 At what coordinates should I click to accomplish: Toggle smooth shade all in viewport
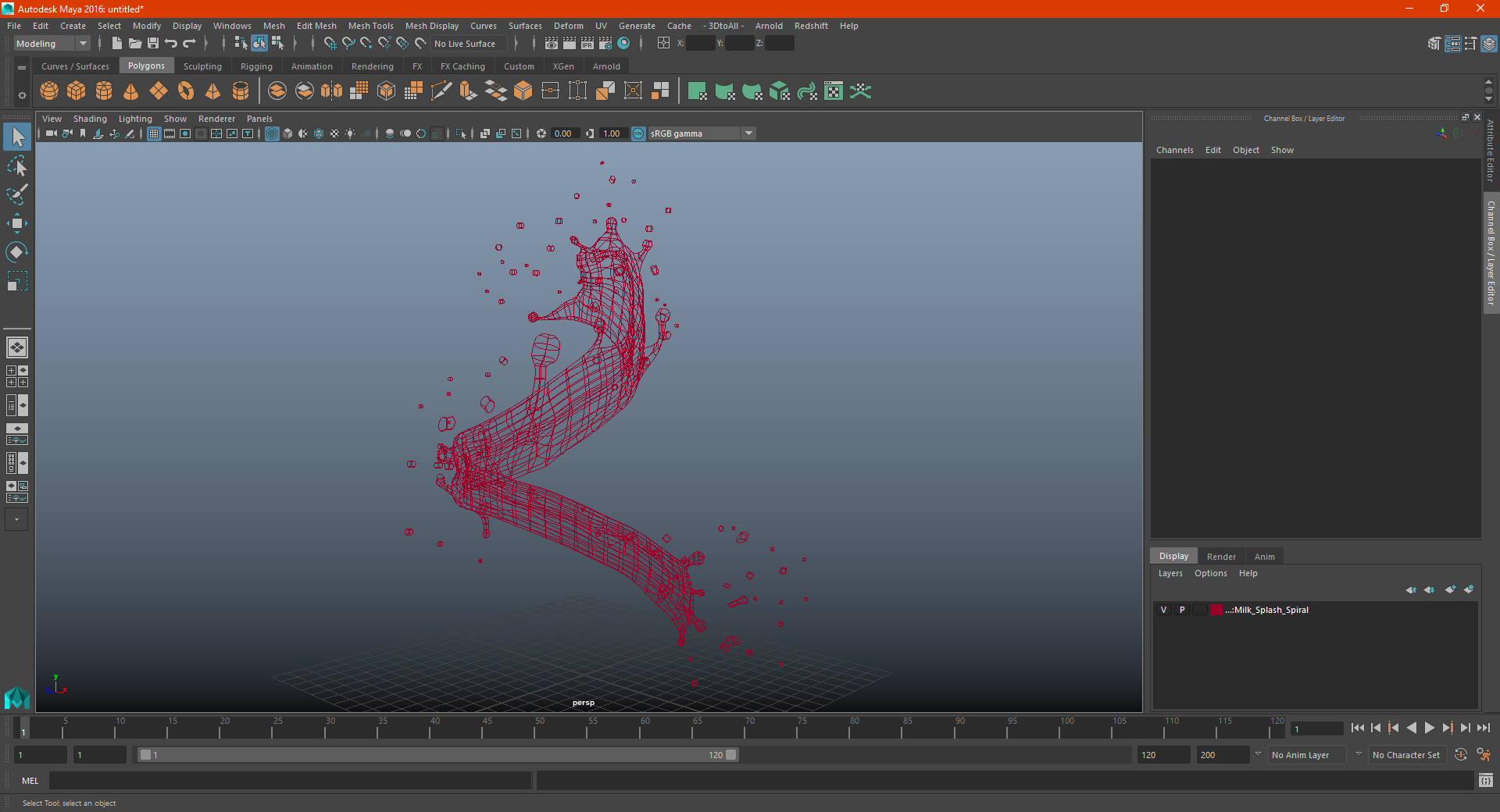pyautogui.click(x=287, y=134)
